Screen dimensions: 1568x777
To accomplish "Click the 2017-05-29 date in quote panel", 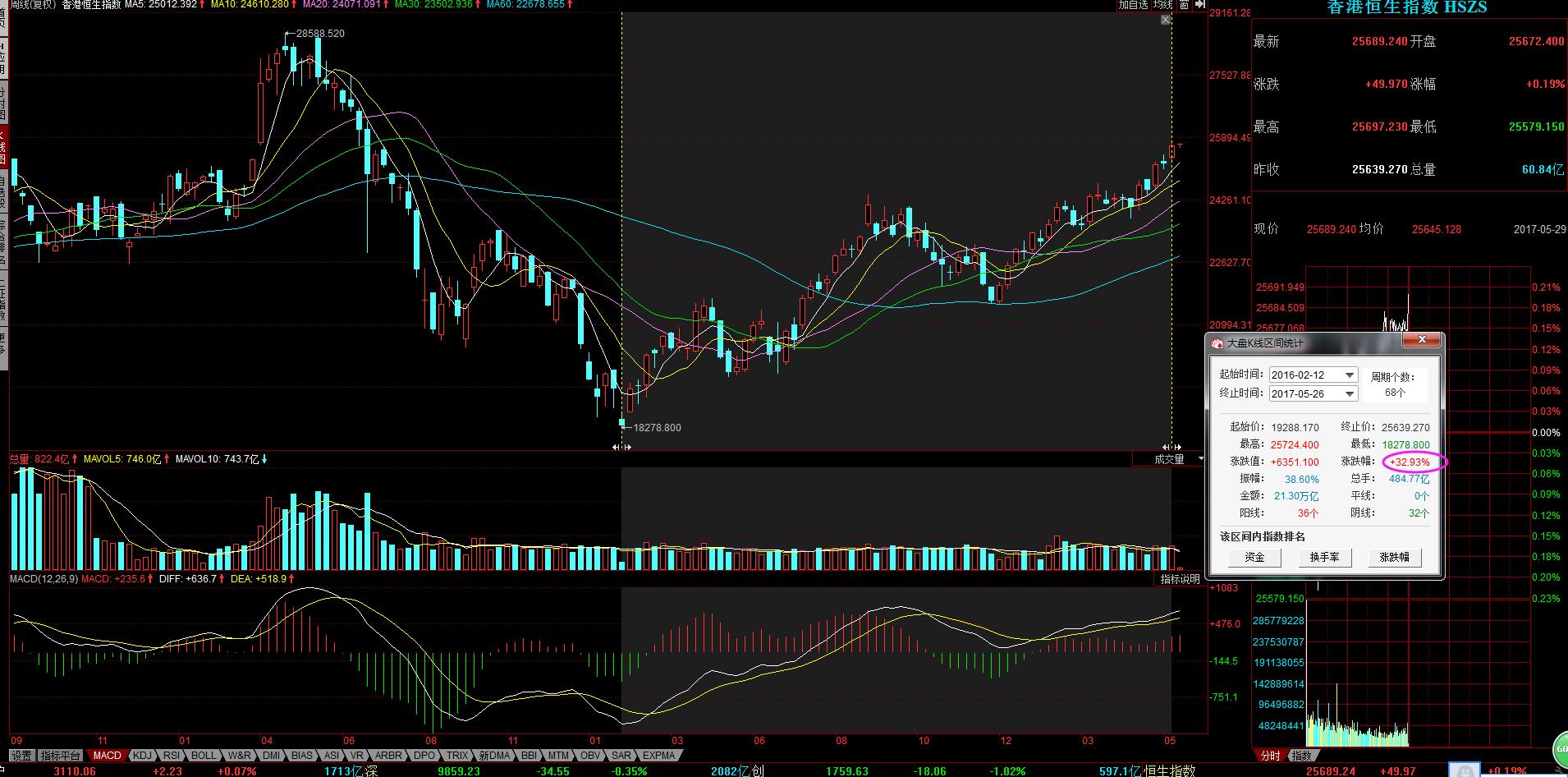I will 1539,230.
